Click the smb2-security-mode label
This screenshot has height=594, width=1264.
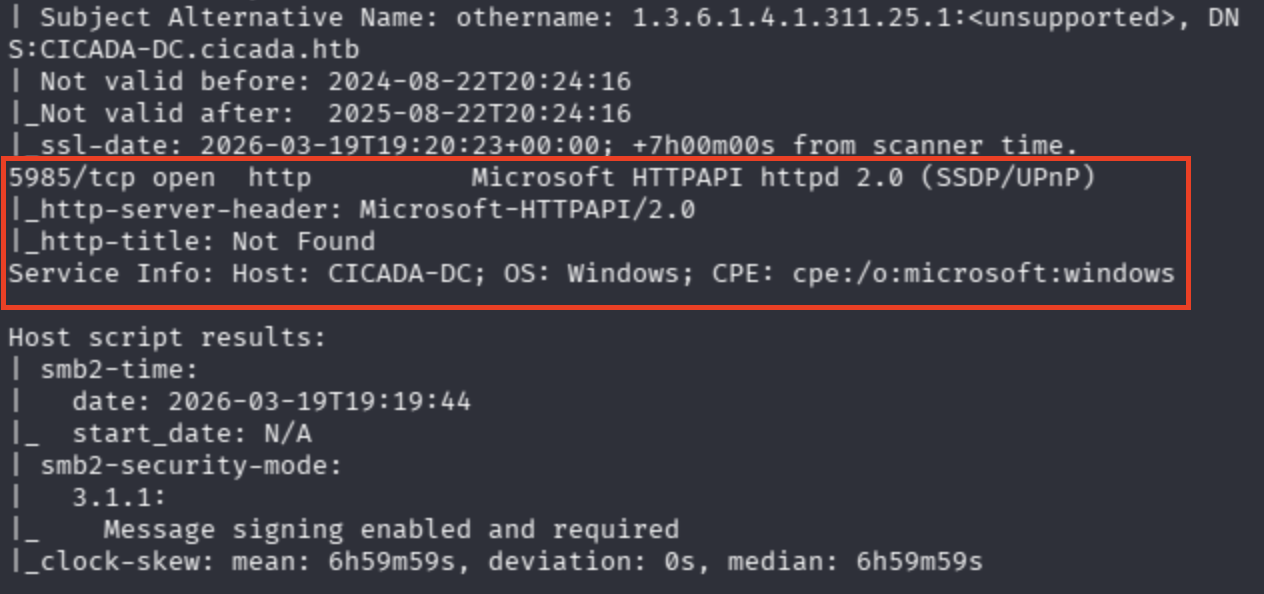tap(191, 466)
